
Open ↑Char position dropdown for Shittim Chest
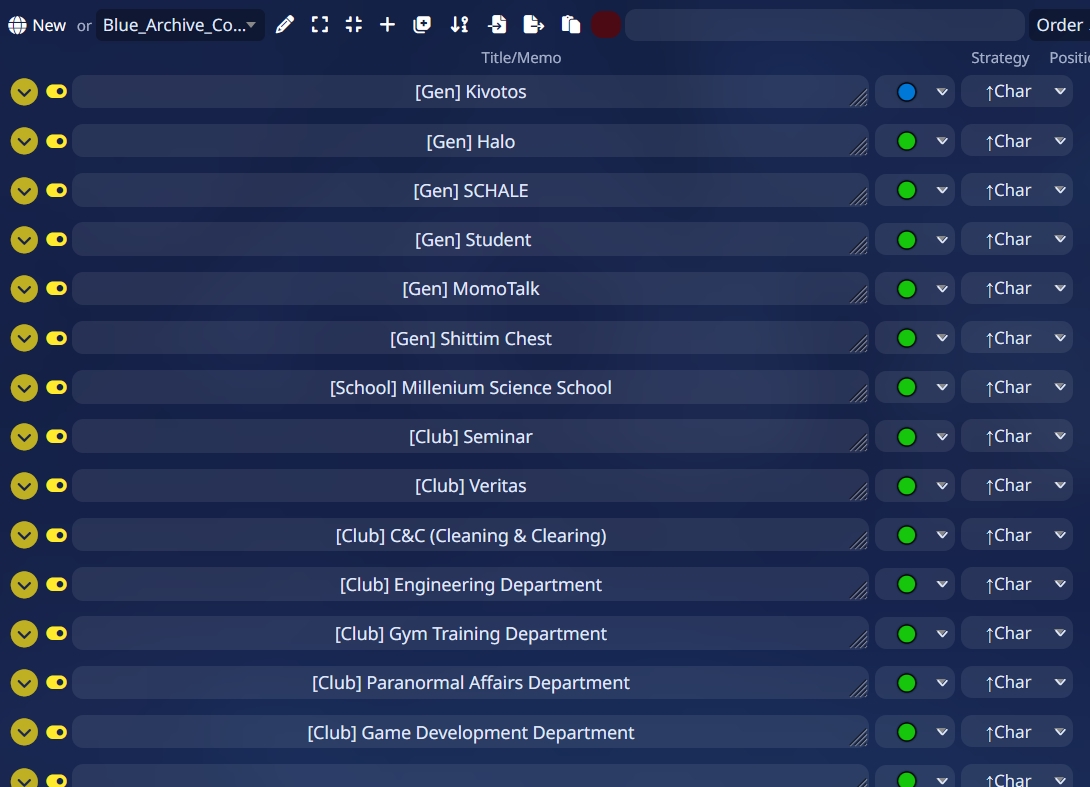tap(1017, 339)
